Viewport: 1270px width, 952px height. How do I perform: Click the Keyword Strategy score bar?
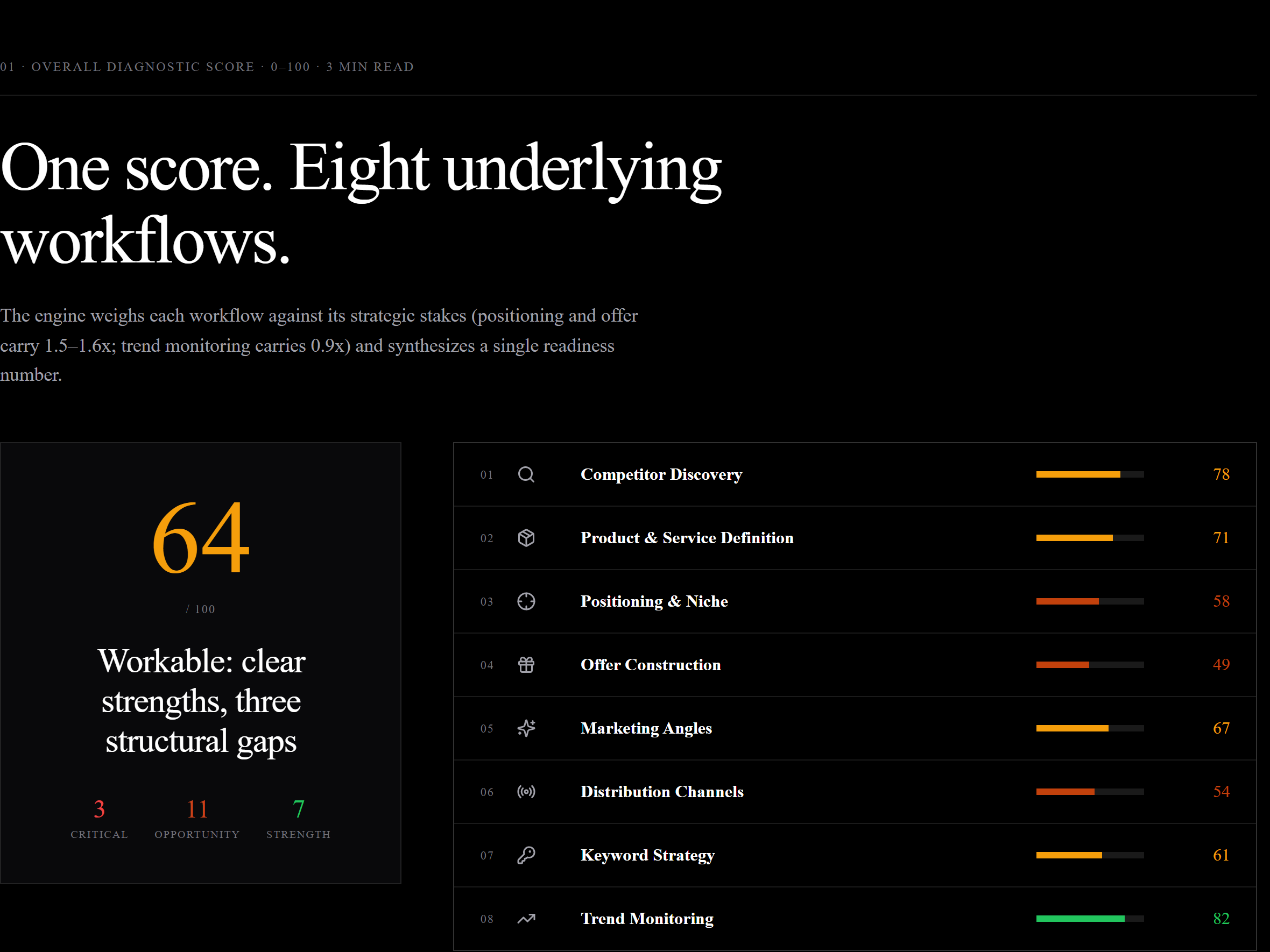pyautogui.click(x=1090, y=855)
